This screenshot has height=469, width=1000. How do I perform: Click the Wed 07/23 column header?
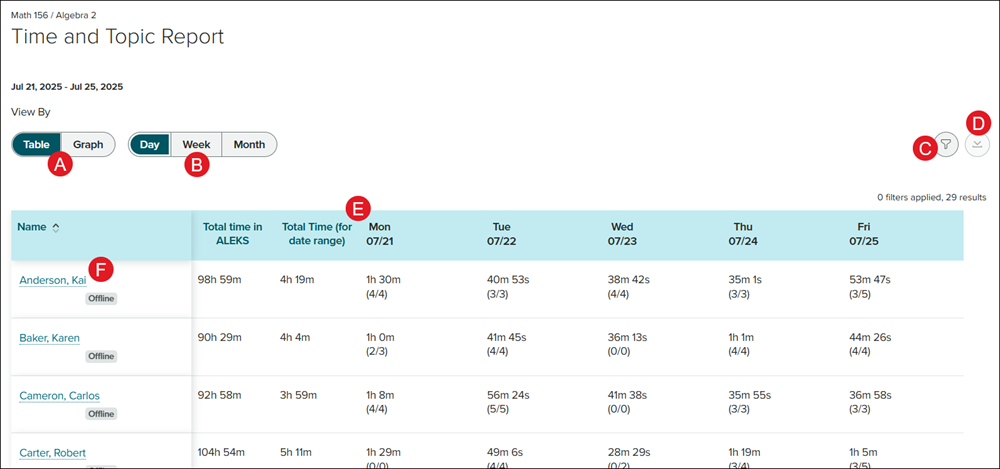point(622,234)
